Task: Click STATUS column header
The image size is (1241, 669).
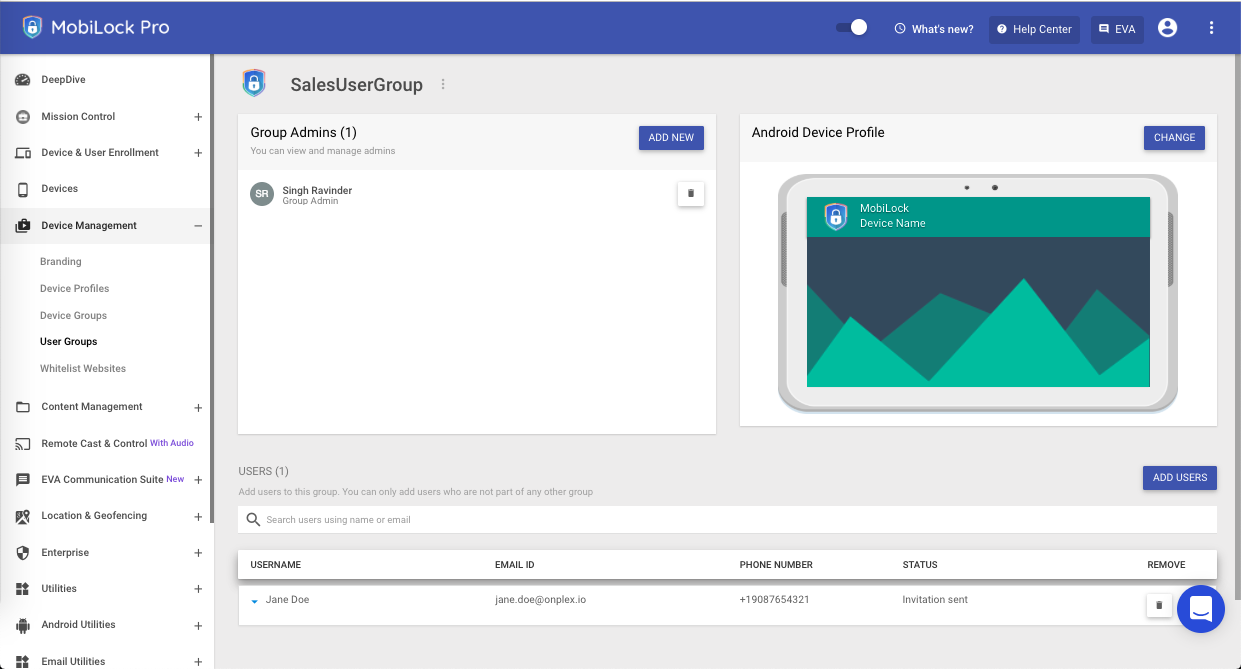Action: 920,565
